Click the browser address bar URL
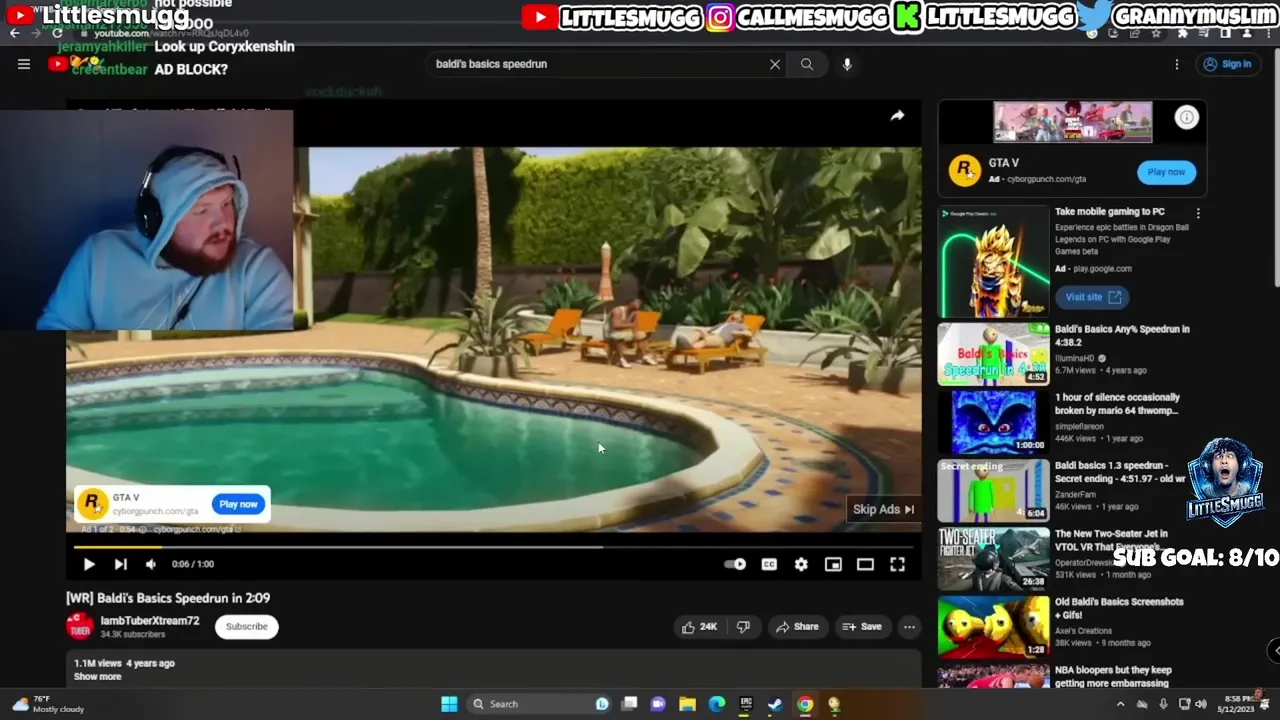The image size is (1280, 720). coord(171,33)
